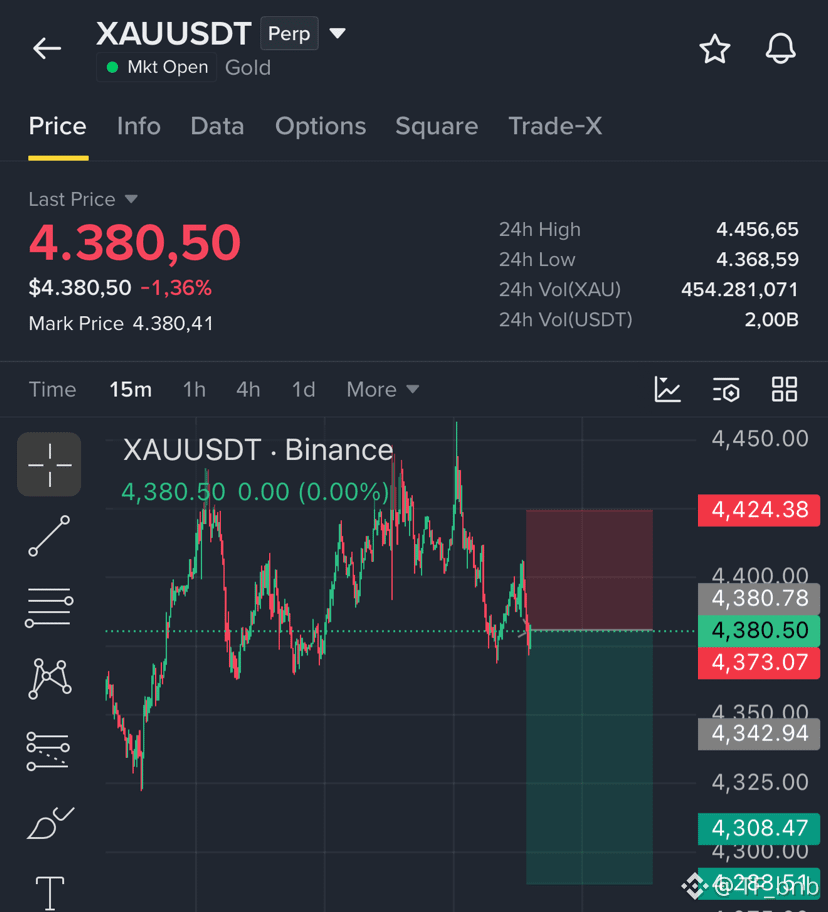The width and height of the screenshot is (828, 912).
Task: Open the multi-chart grid layout icon
Action: [784, 389]
